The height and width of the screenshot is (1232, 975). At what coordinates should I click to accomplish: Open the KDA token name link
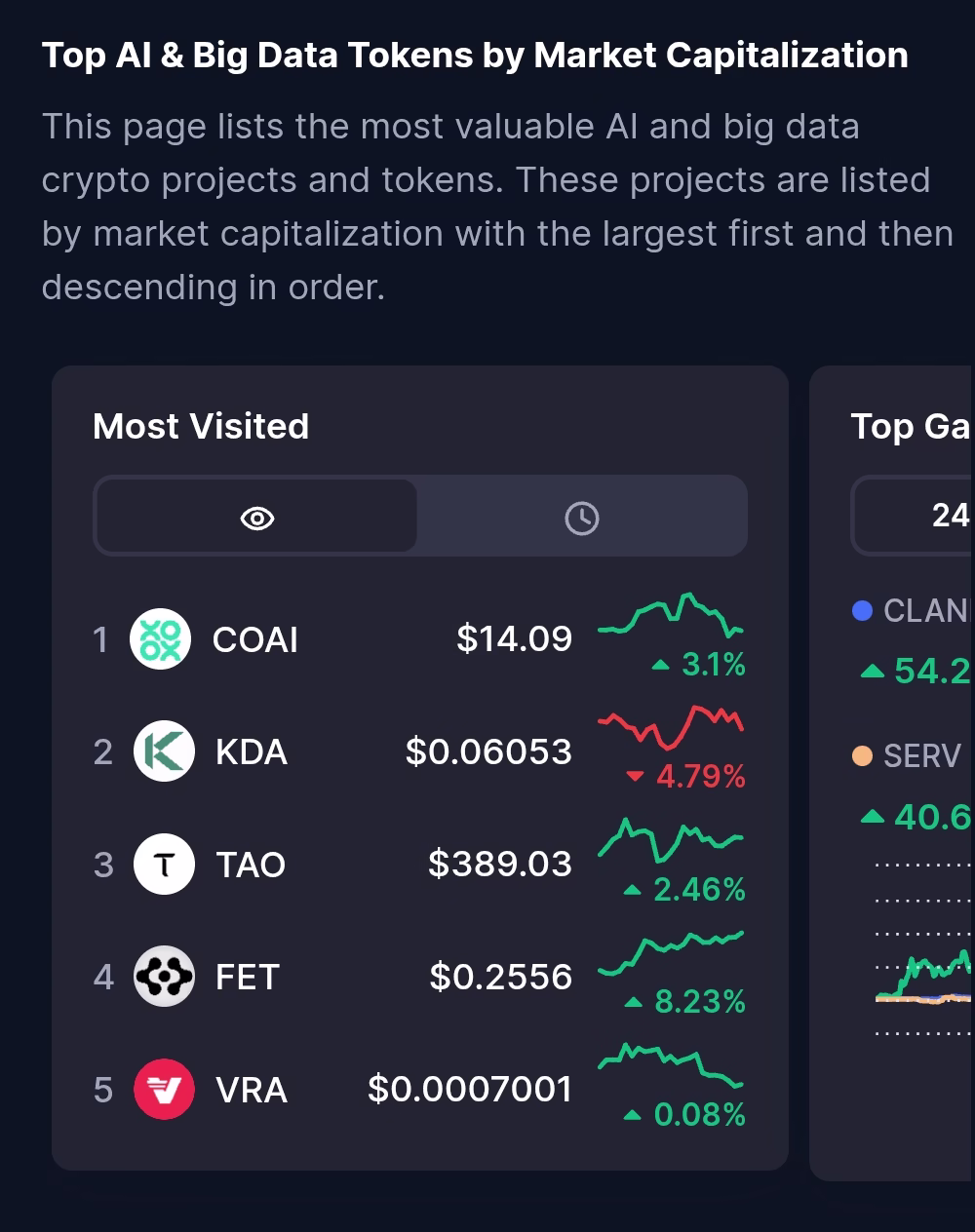[x=251, y=752]
